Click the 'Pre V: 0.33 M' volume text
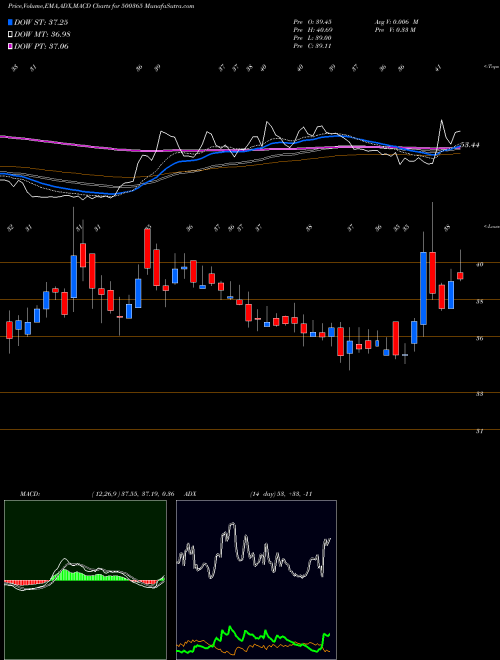 pos(394,30)
